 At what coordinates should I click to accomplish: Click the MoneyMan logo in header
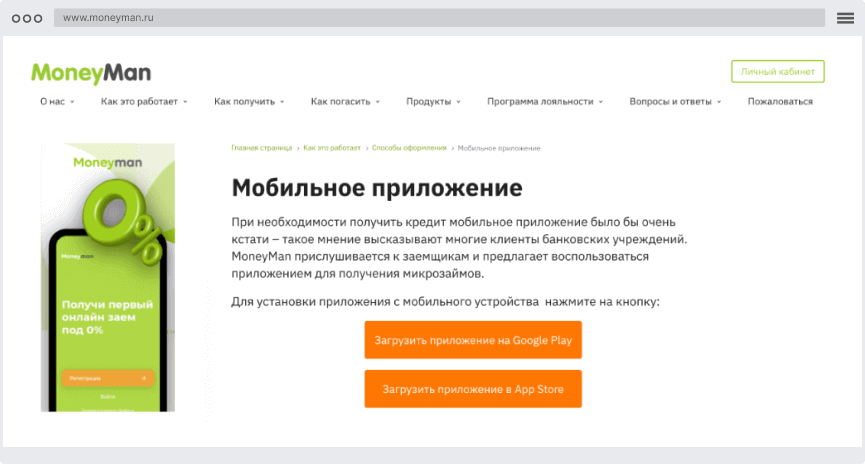tap(91, 73)
